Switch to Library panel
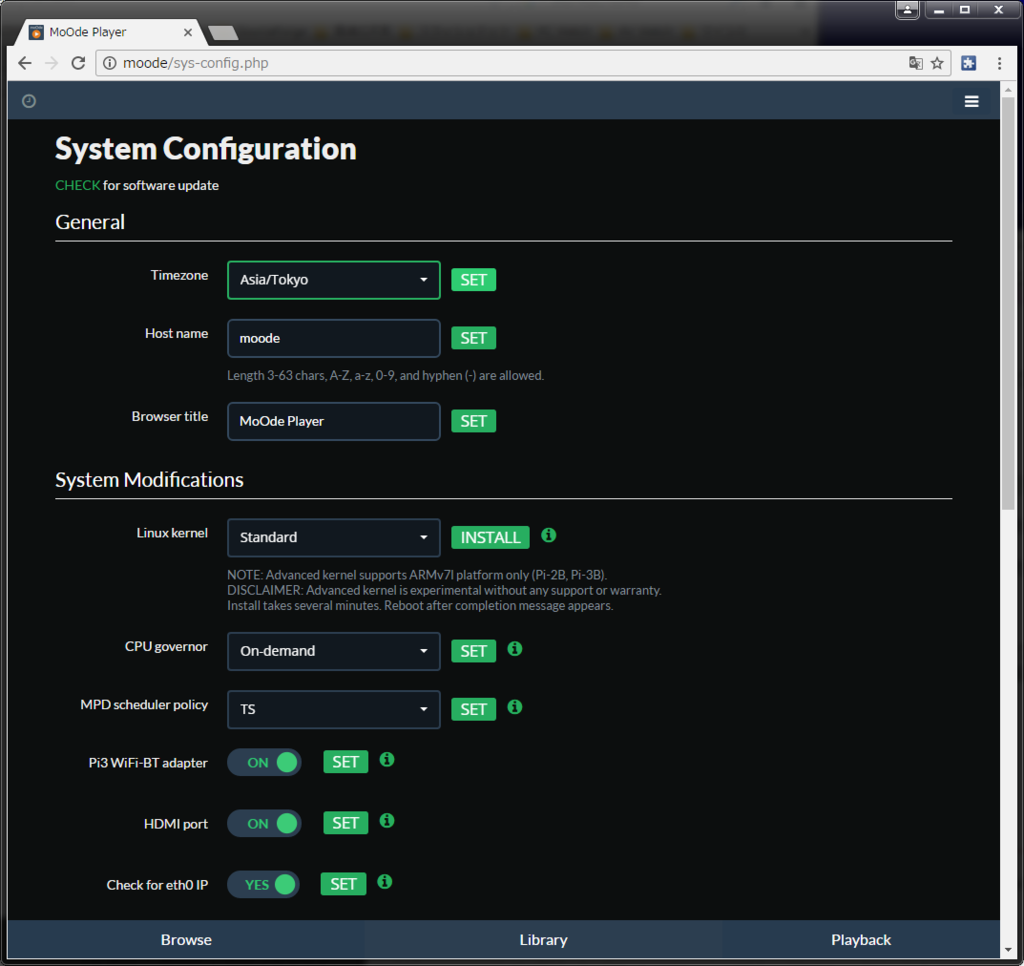This screenshot has width=1024, height=966. [x=543, y=939]
